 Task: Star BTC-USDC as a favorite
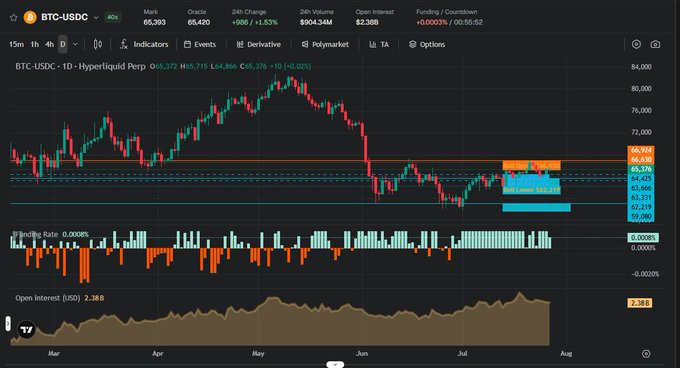point(13,17)
